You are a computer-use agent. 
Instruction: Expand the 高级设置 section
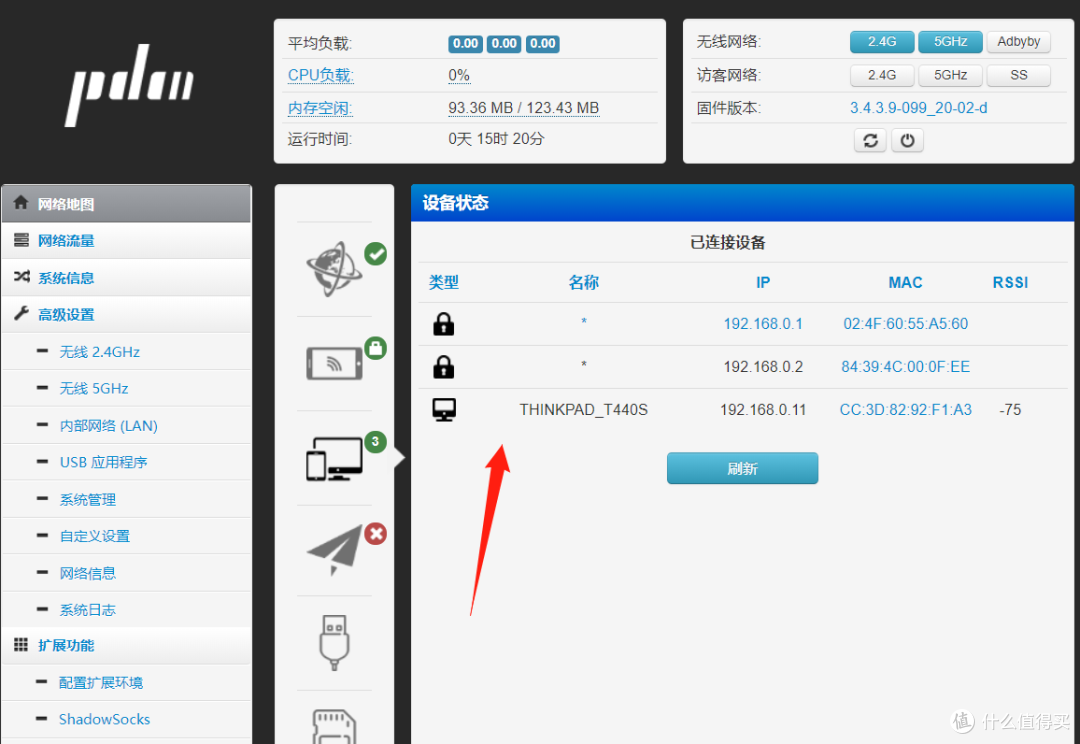(127, 315)
